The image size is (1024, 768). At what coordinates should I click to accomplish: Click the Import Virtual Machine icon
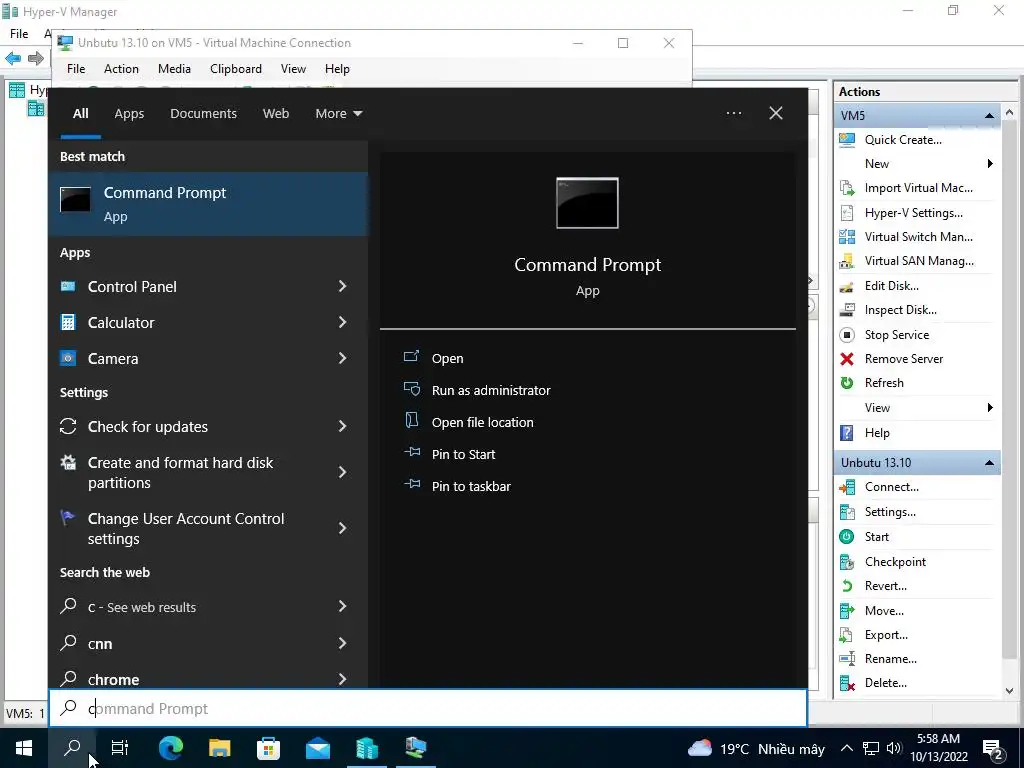847,188
